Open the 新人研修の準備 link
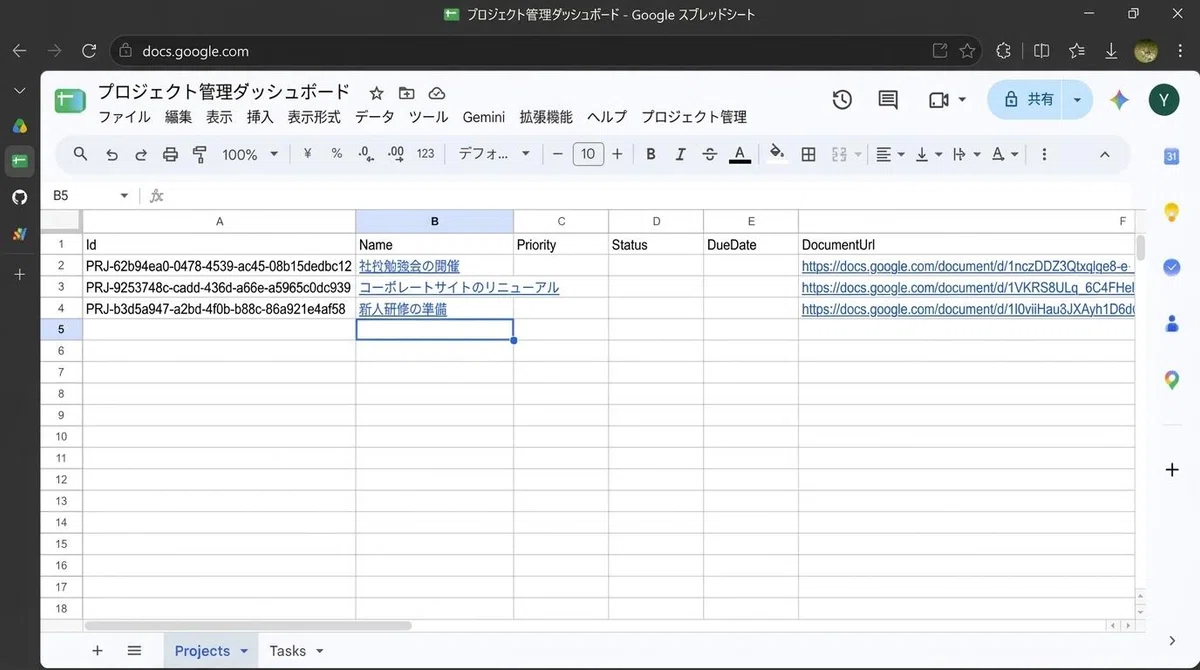Screen dimensions: 1200x670 [x=403, y=310]
